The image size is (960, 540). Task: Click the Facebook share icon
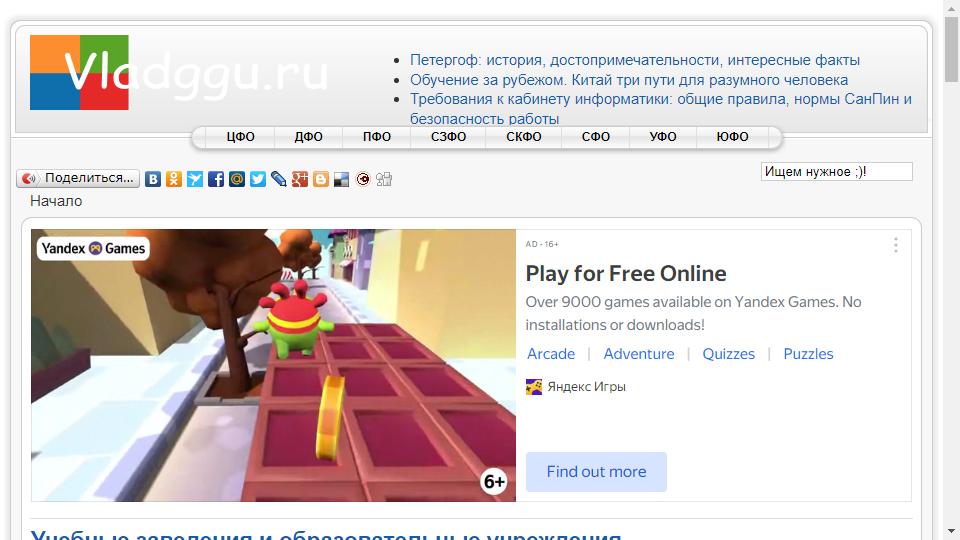216,179
